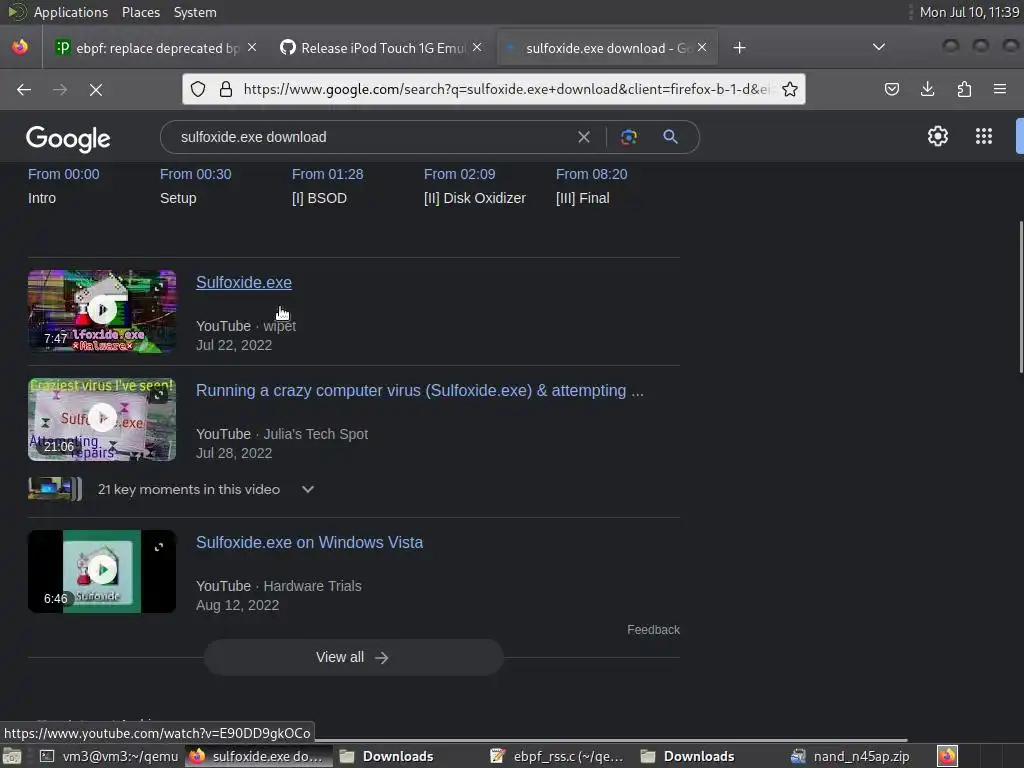
Task: Play the 6:46 Windows Vista video thumbnail
Action: pyautogui.click(x=102, y=571)
